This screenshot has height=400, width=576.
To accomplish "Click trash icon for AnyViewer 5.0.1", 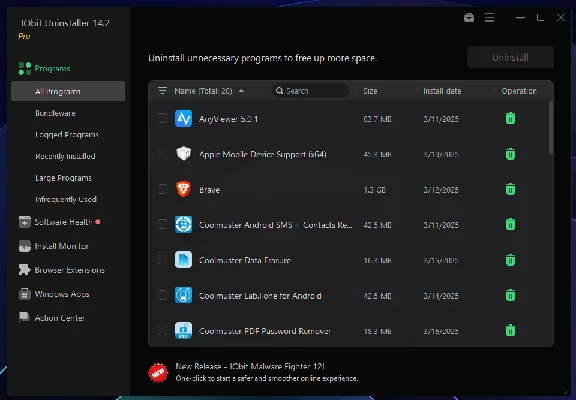I will (510, 118).
